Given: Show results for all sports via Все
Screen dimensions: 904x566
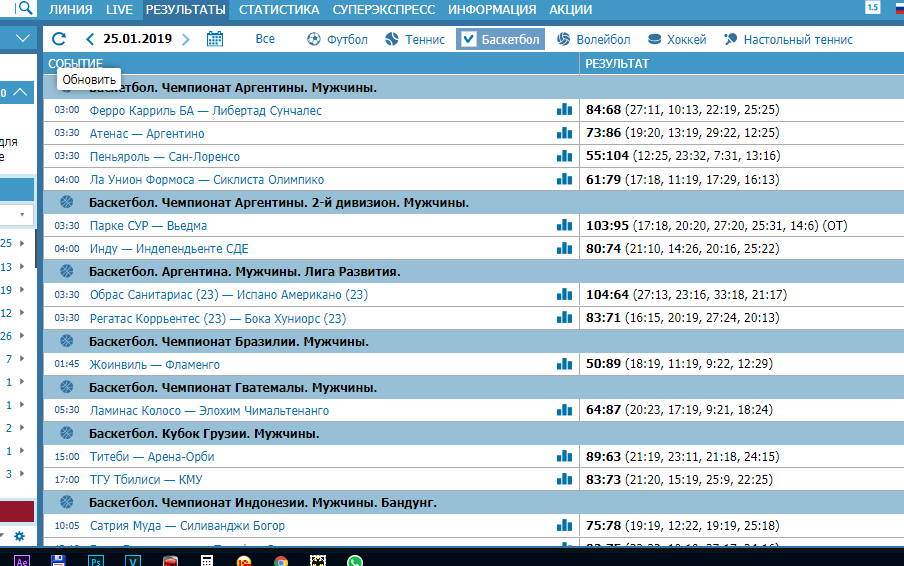Looking at the screenshot, I should pyautogui.click(x=265, y=40).
